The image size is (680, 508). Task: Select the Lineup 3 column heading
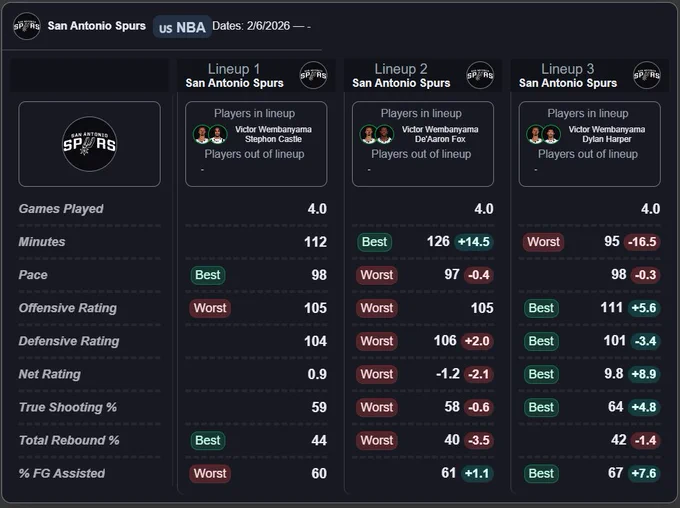click(568, 69)
